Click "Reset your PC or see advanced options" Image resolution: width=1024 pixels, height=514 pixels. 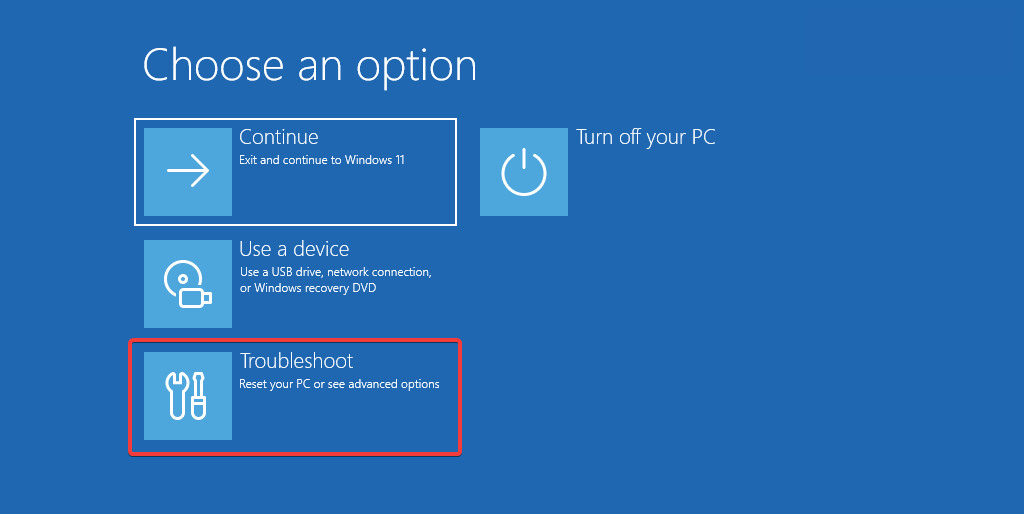pyautogui.click(x=339, y=384)
